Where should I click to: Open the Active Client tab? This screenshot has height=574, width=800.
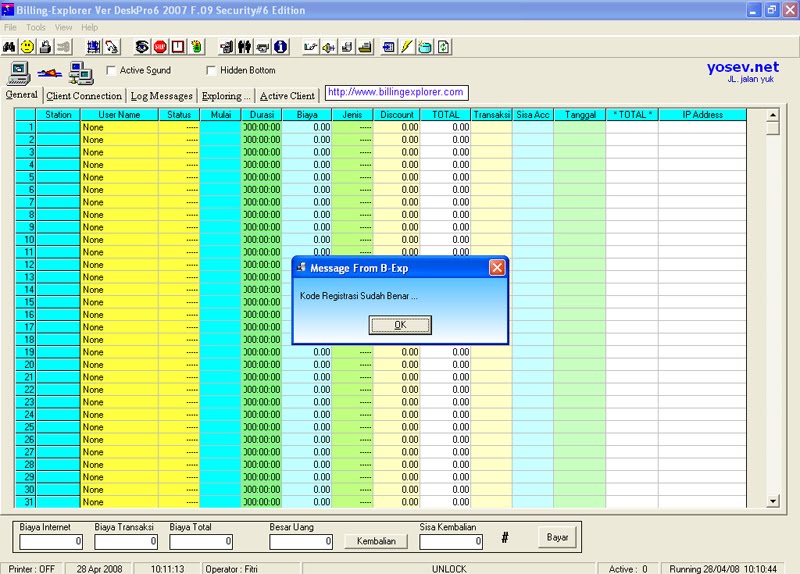[287, 95]
